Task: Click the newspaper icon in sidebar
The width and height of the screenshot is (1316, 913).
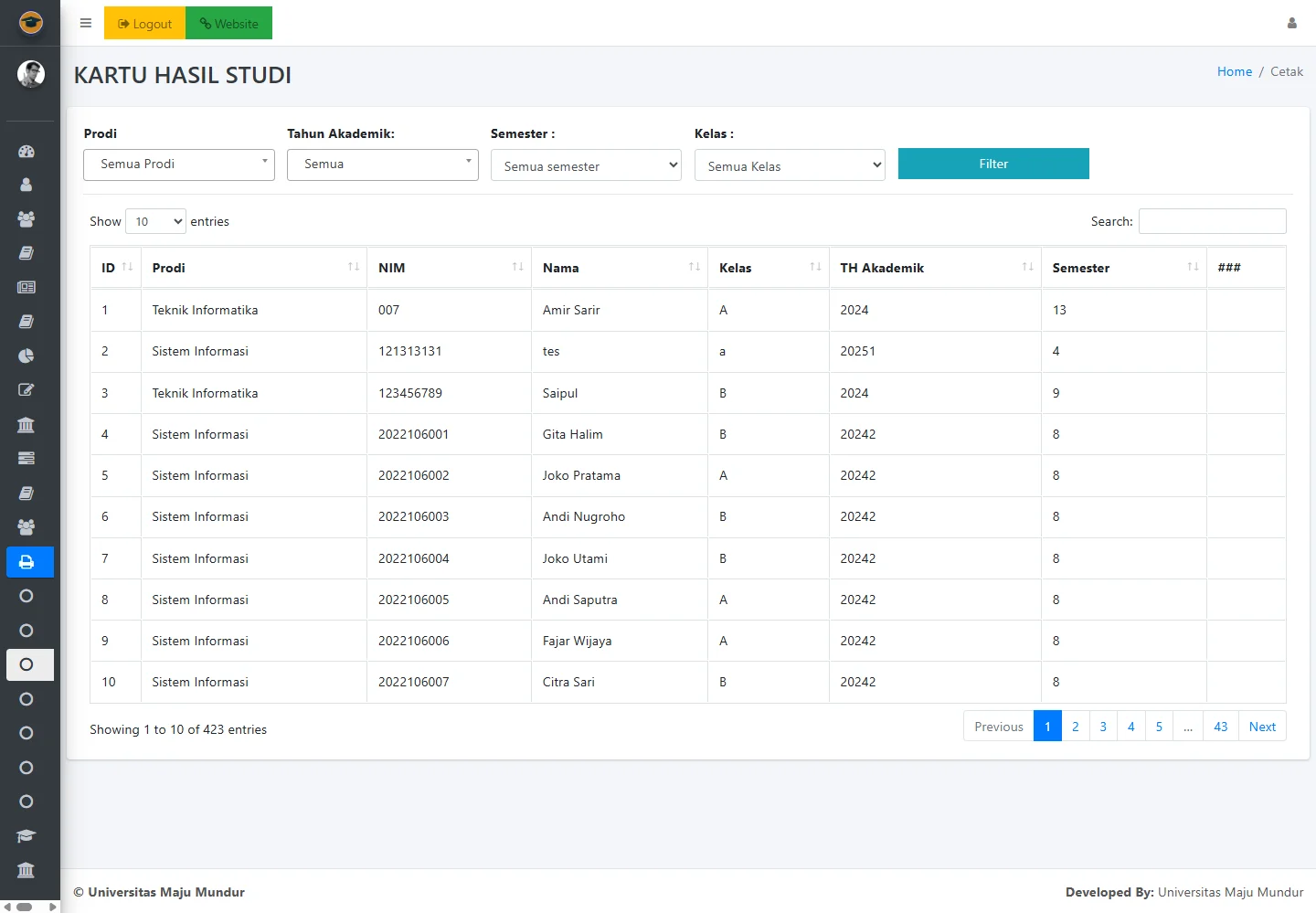Action: click(x=27, y=287)
